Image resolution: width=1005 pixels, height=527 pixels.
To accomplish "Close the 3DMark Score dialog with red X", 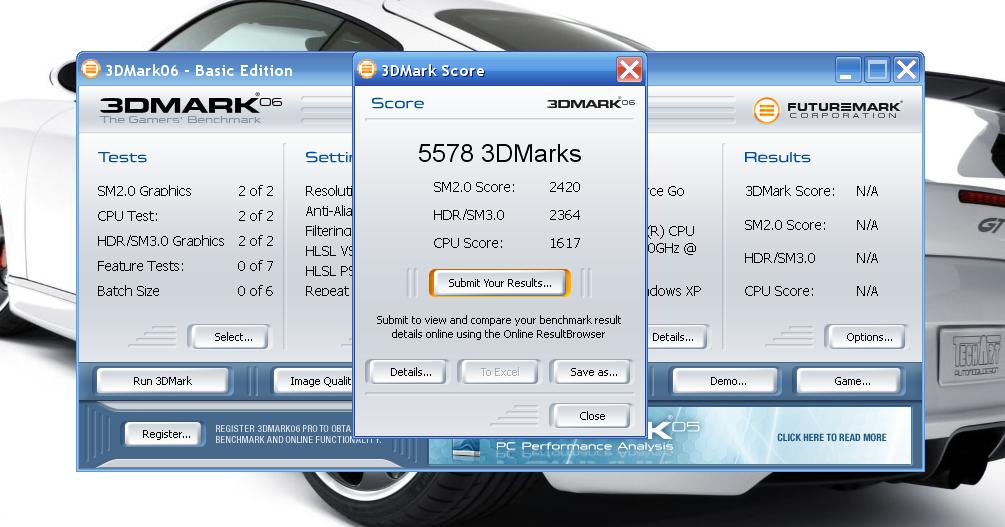I will 629,70.
